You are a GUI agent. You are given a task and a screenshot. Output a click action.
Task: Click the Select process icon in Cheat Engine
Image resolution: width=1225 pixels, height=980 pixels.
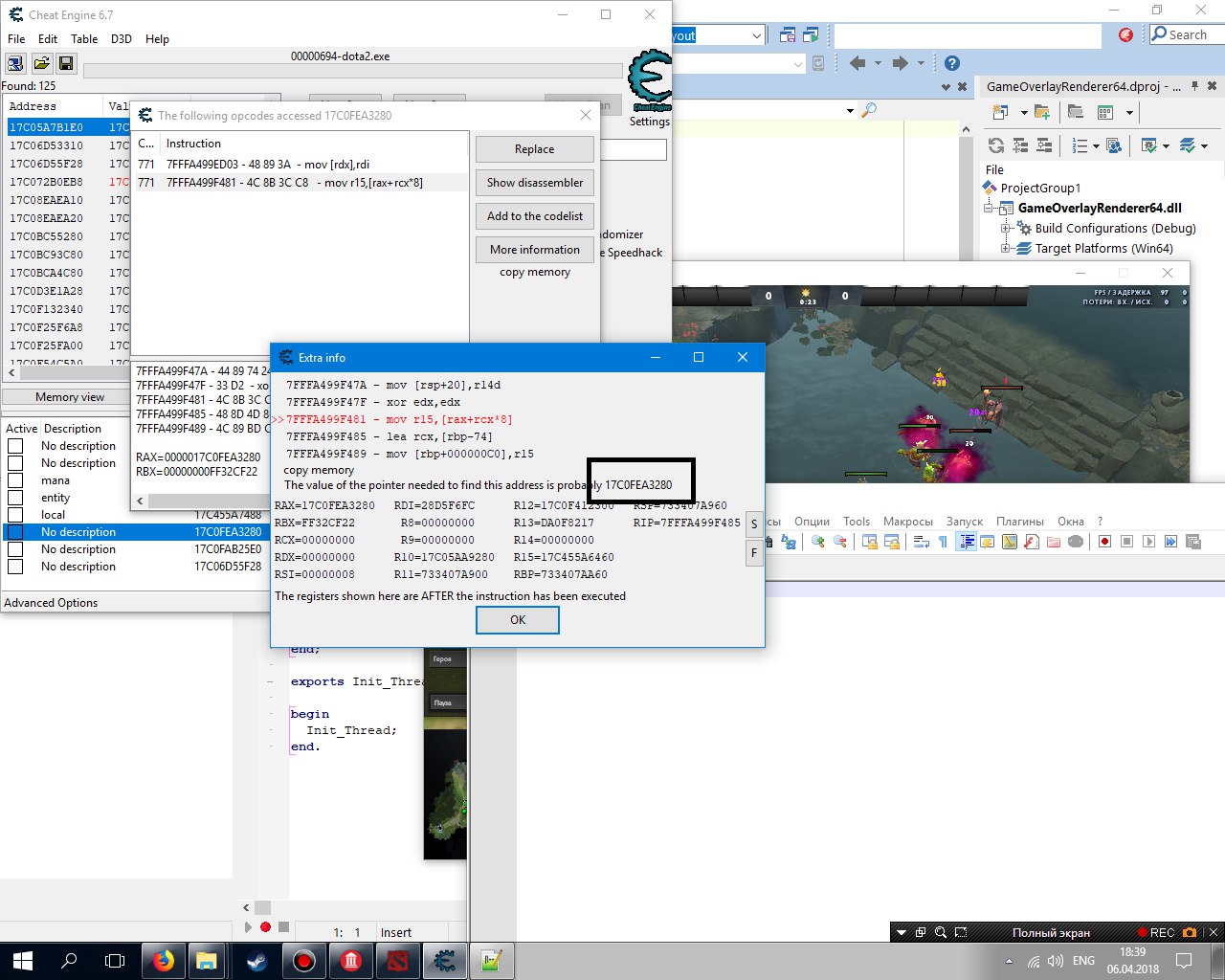pyautogui.click(x=15, y=63)
